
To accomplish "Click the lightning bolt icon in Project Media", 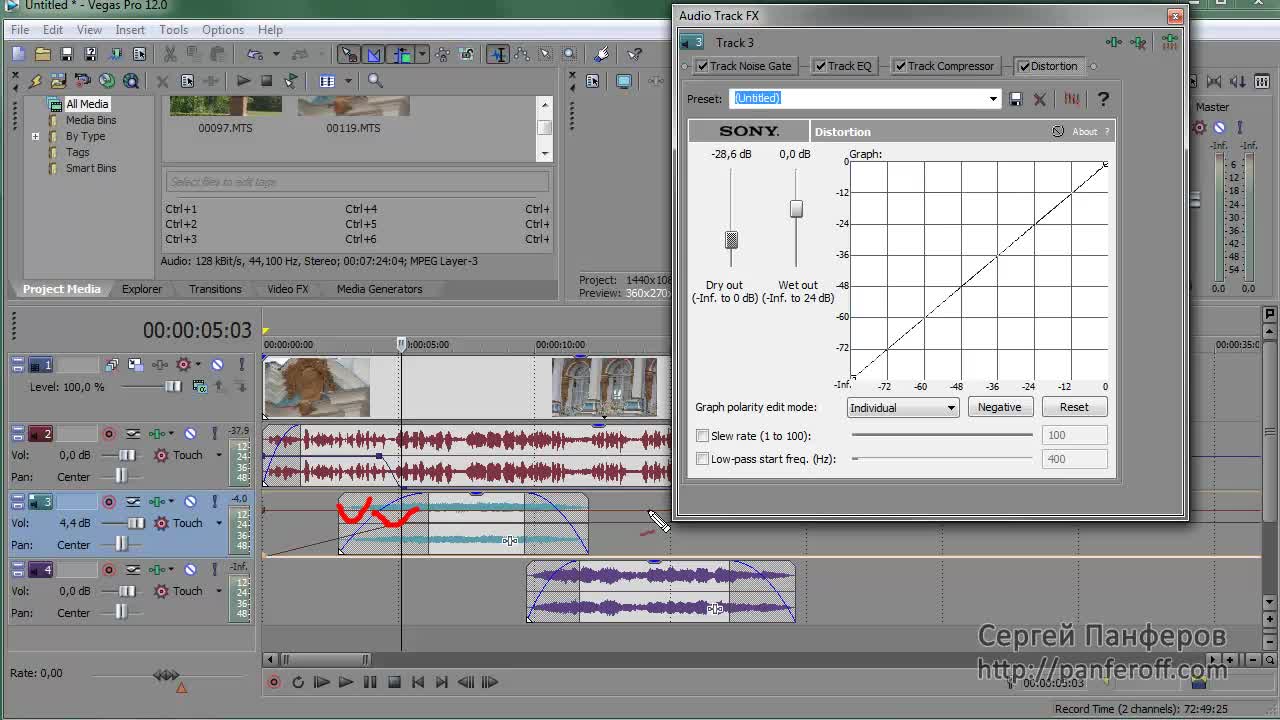I will point(36,81).
